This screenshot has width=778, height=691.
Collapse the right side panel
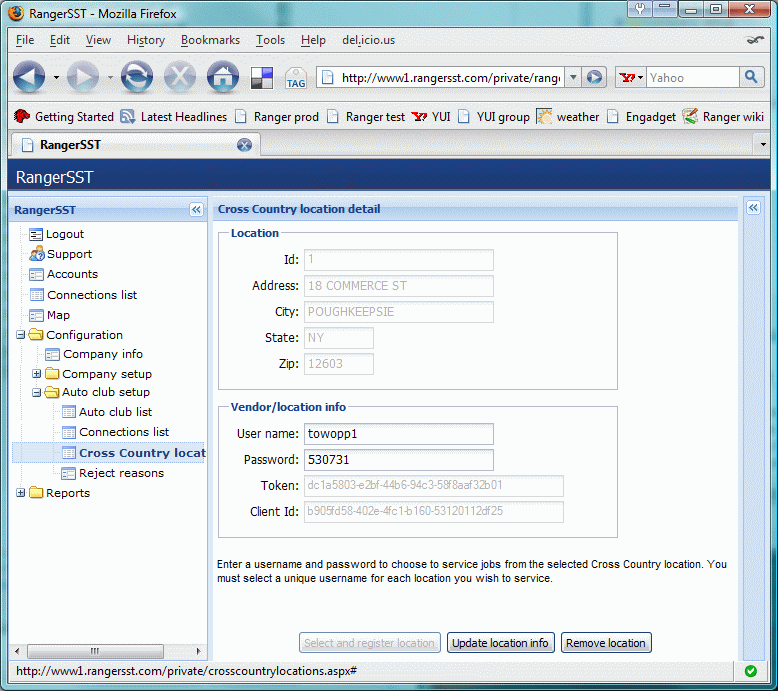[x=754, y=207]
